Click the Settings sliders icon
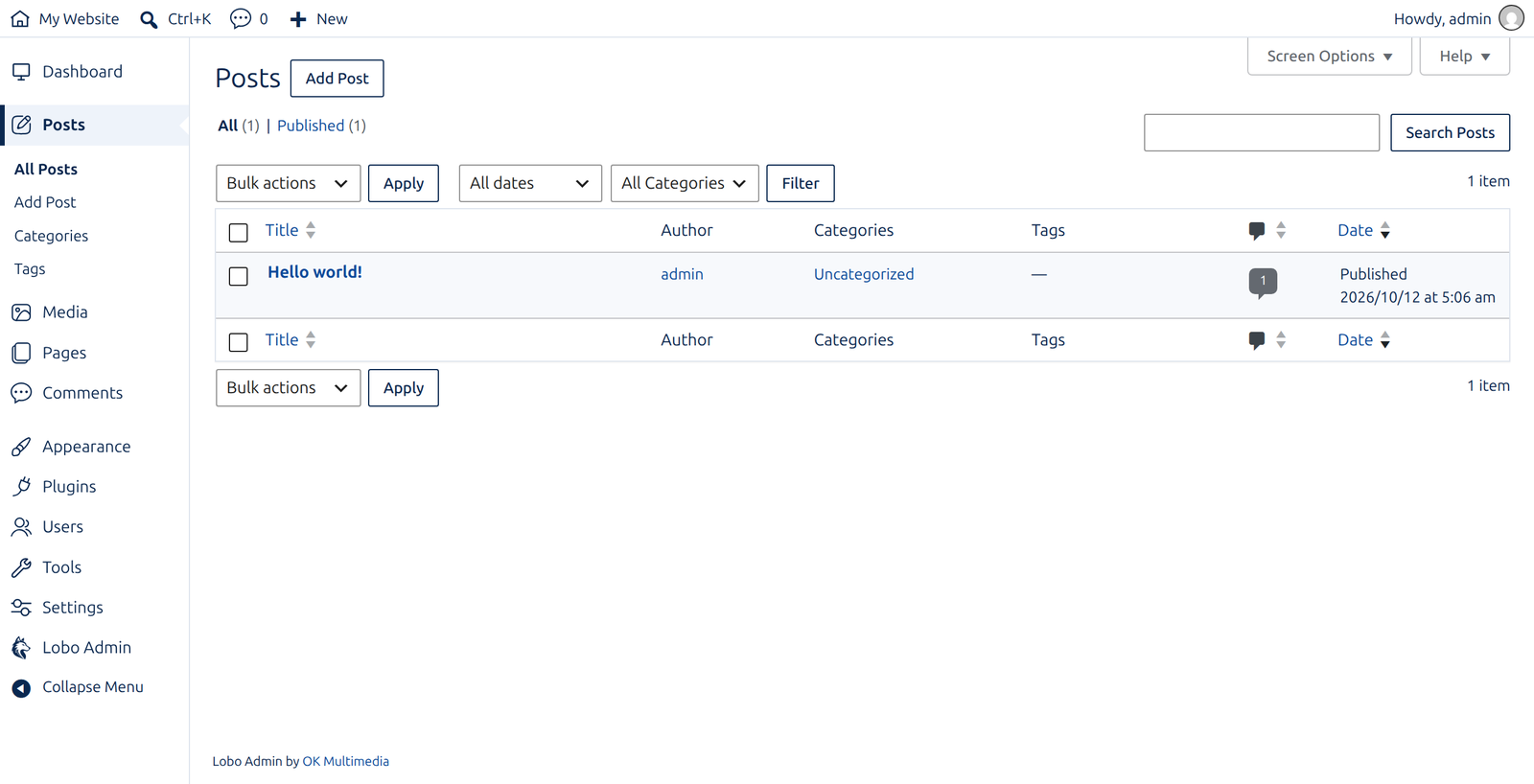The height and width of the screenshot is (784, 1534). [x=21, y=608]
